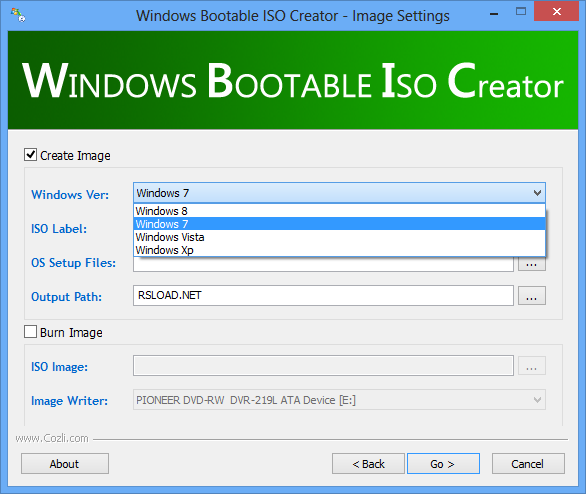This screenshot has width=586, height=494.
Task: Maximize the ISO Creator window
Action: 521,12
